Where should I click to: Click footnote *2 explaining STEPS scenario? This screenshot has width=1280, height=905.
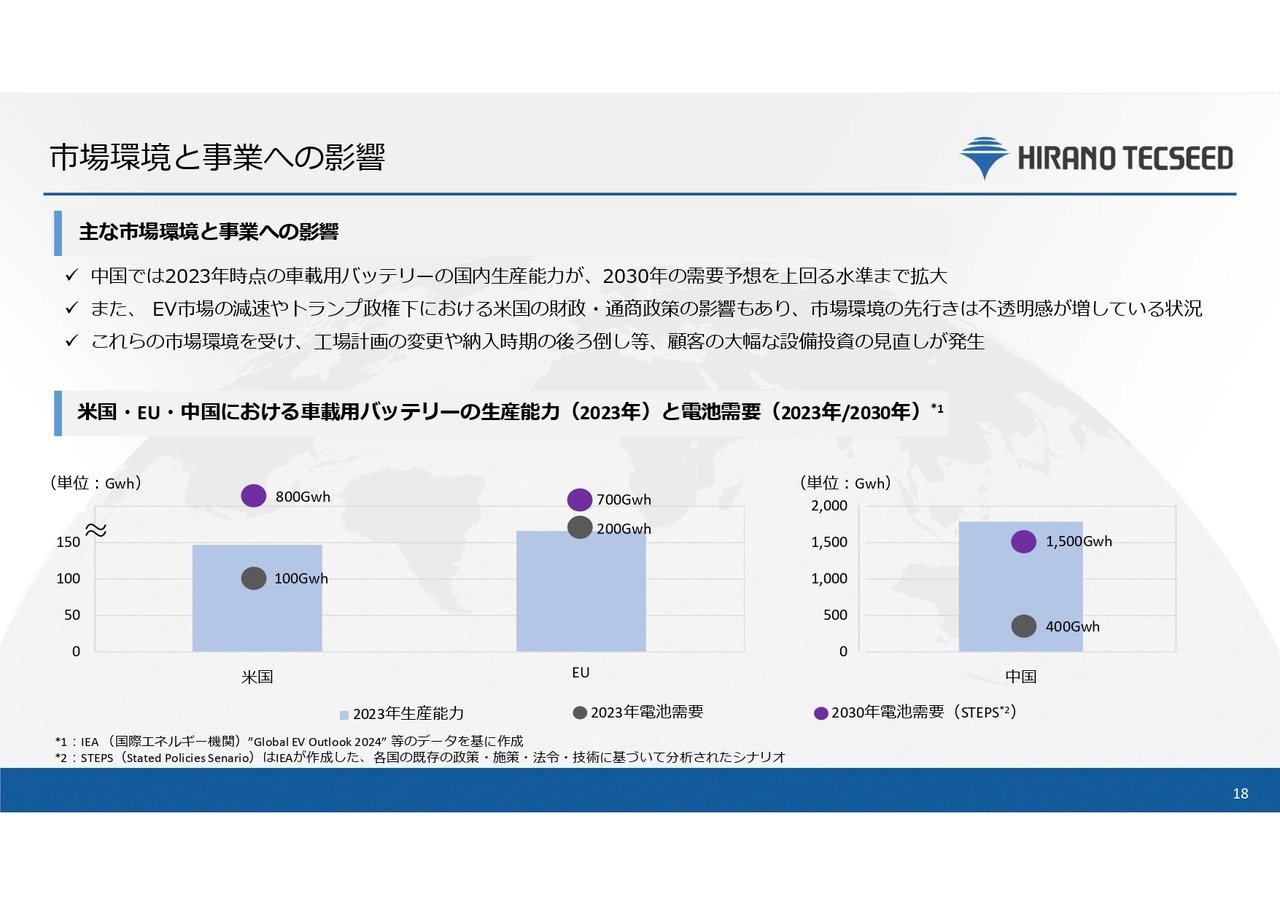[x=420, y=758]
